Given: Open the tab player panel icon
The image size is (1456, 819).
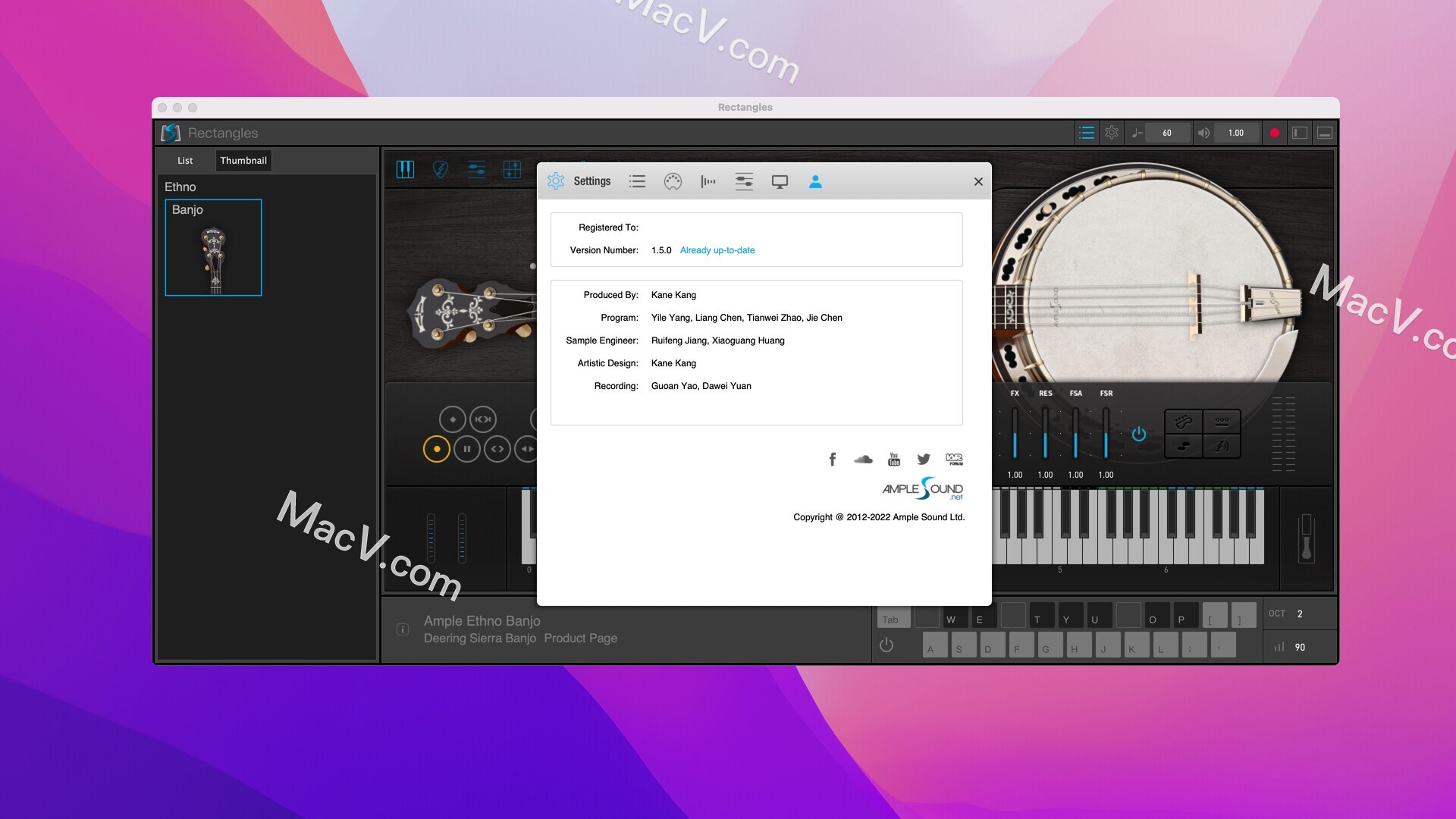Looking at the screenshot, I should (513, 169).
